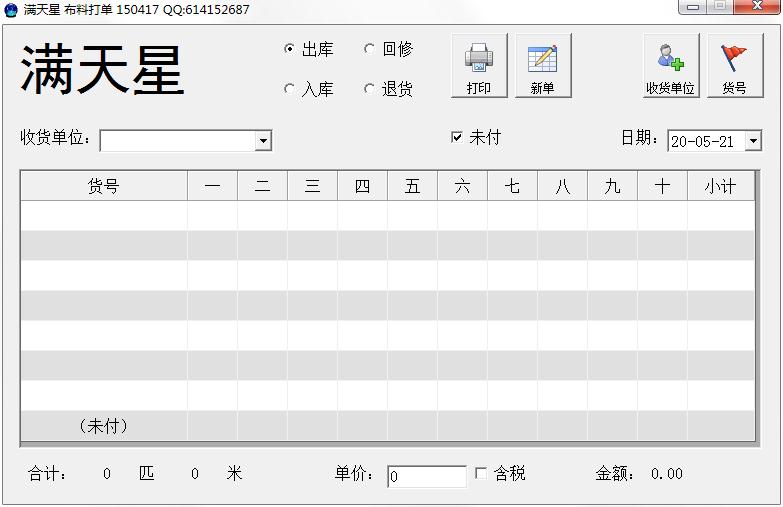The width and height of the screenshot is (783, 507).
Task: Click the first empty 货号 table cell
Action: pos(104,216)
